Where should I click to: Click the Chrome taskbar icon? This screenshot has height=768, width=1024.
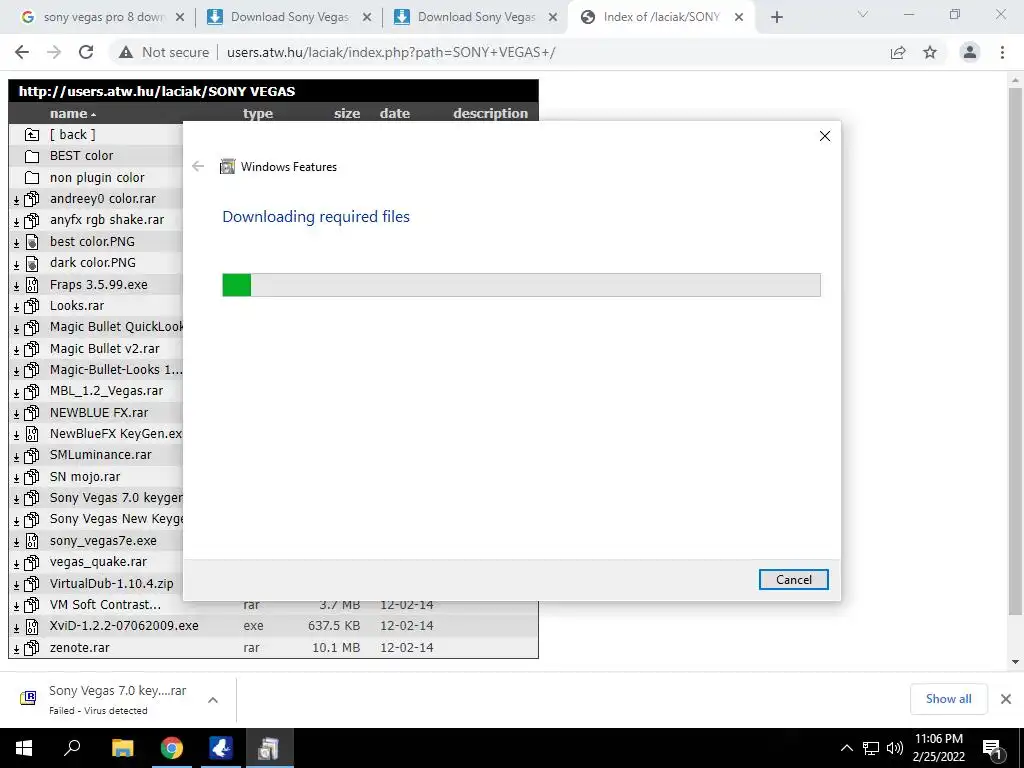(171, 748)
